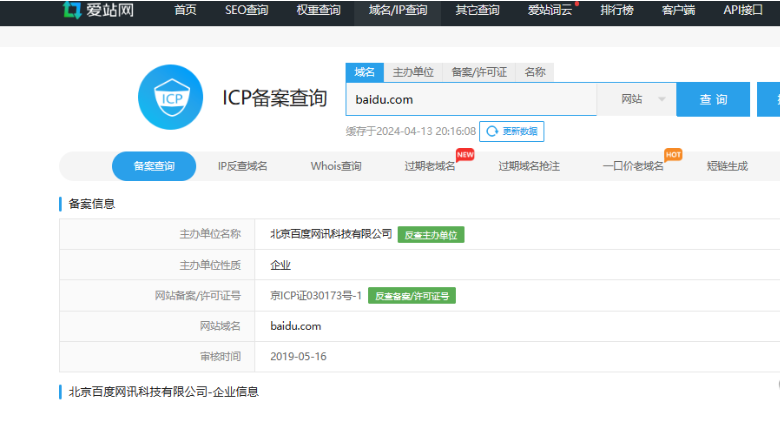Switch to Whois查询 tab
Image resolution: width=780 pixels, height=424 pixels.
tap(336, 166)
